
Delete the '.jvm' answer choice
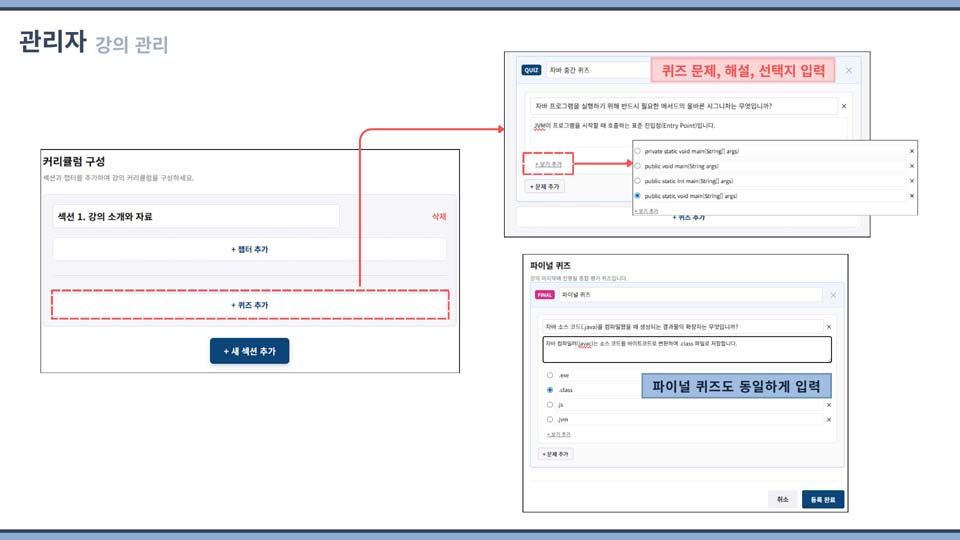click(828, 420)
